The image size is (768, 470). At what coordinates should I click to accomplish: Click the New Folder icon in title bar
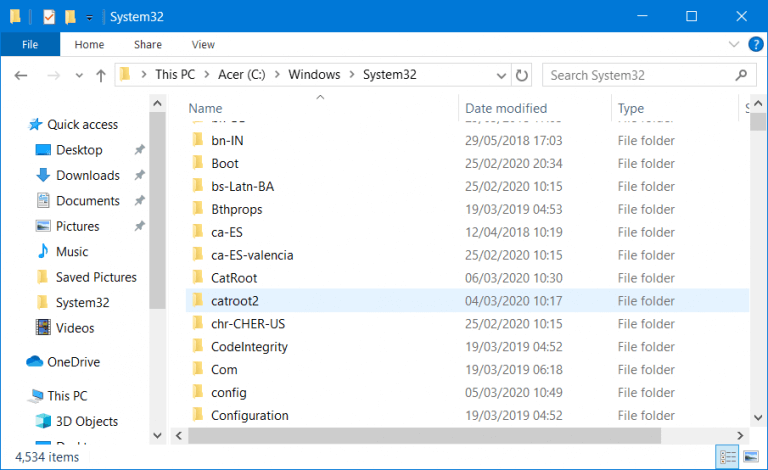point(70,17)
